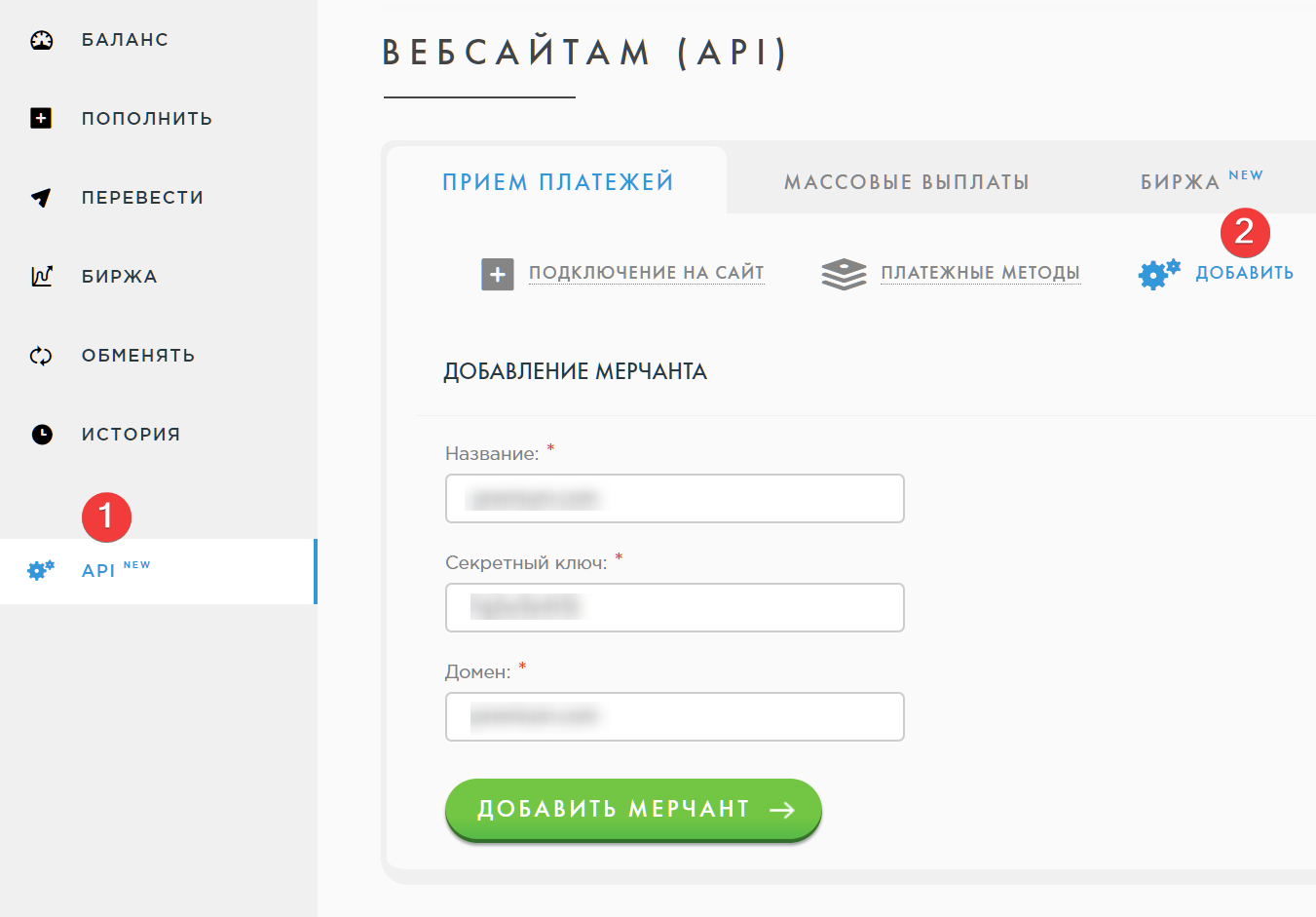The image size is (1316, 917).
Task: Click the blue gears icon beside Добавить
Action: tap(1158, 274)
